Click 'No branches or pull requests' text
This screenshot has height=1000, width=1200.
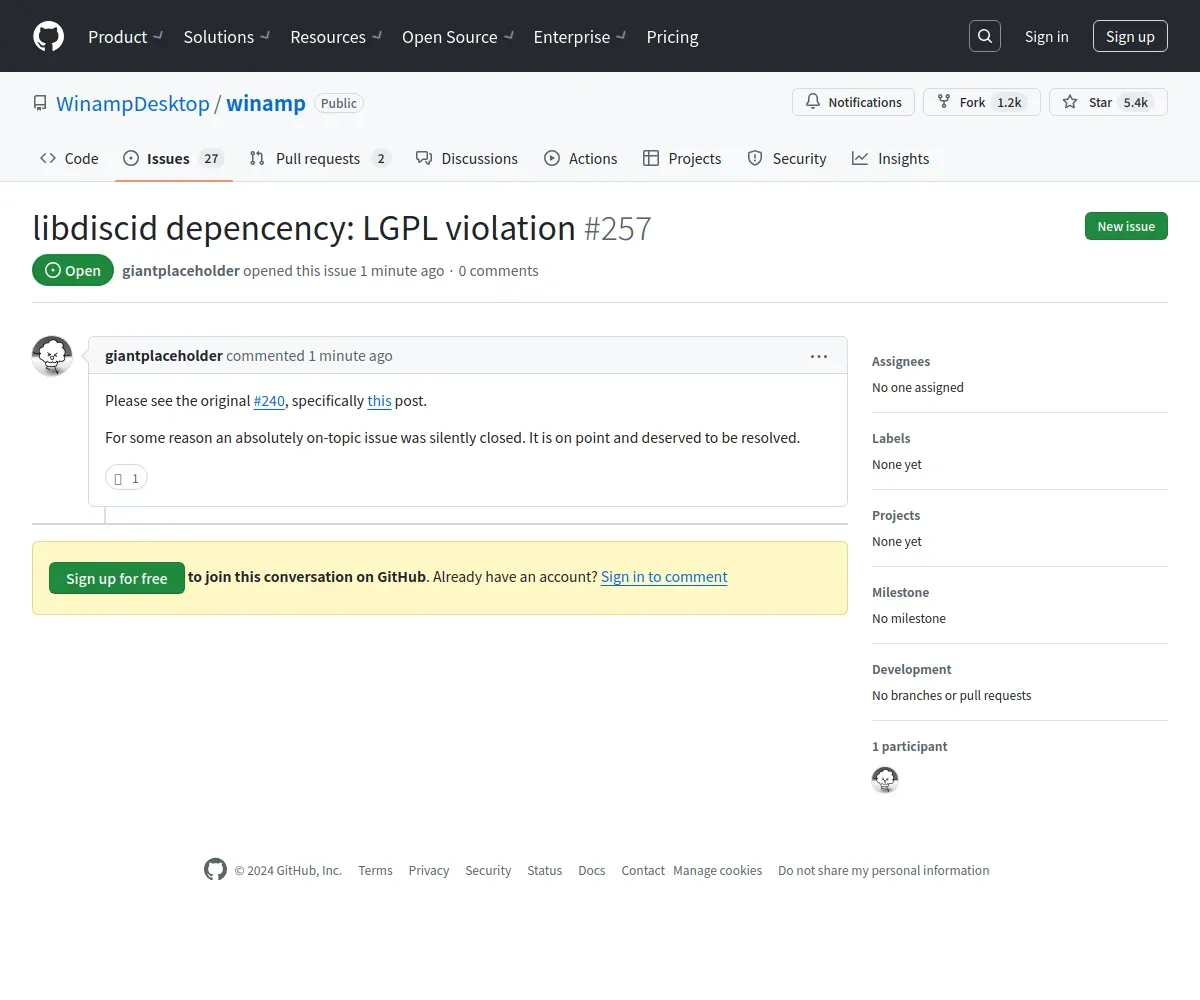(952, 695)
